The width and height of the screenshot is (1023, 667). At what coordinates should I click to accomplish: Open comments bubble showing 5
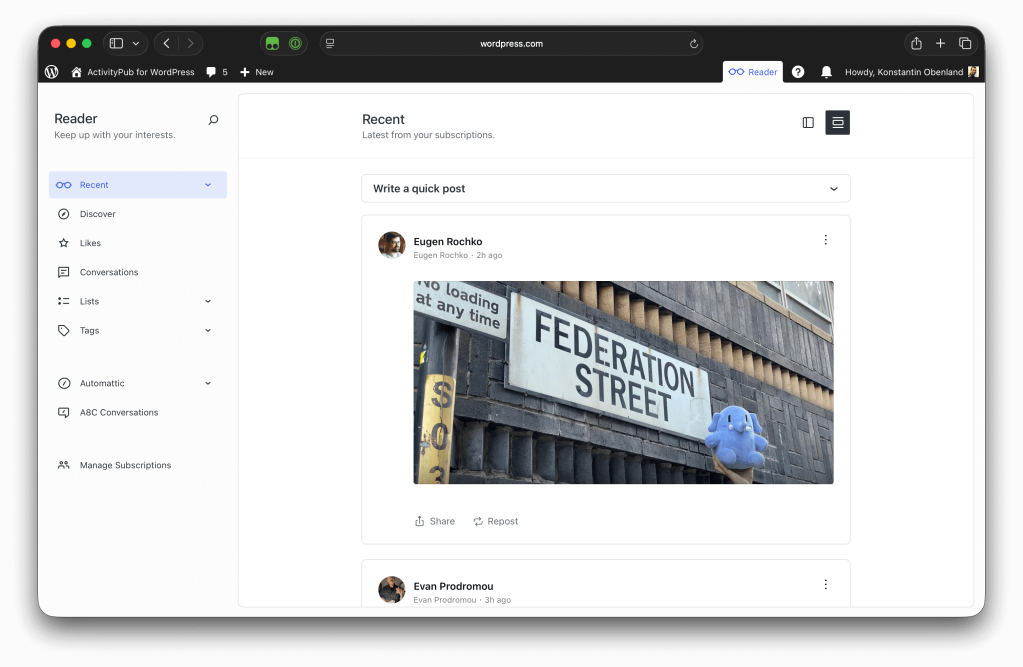coord(216,72)
